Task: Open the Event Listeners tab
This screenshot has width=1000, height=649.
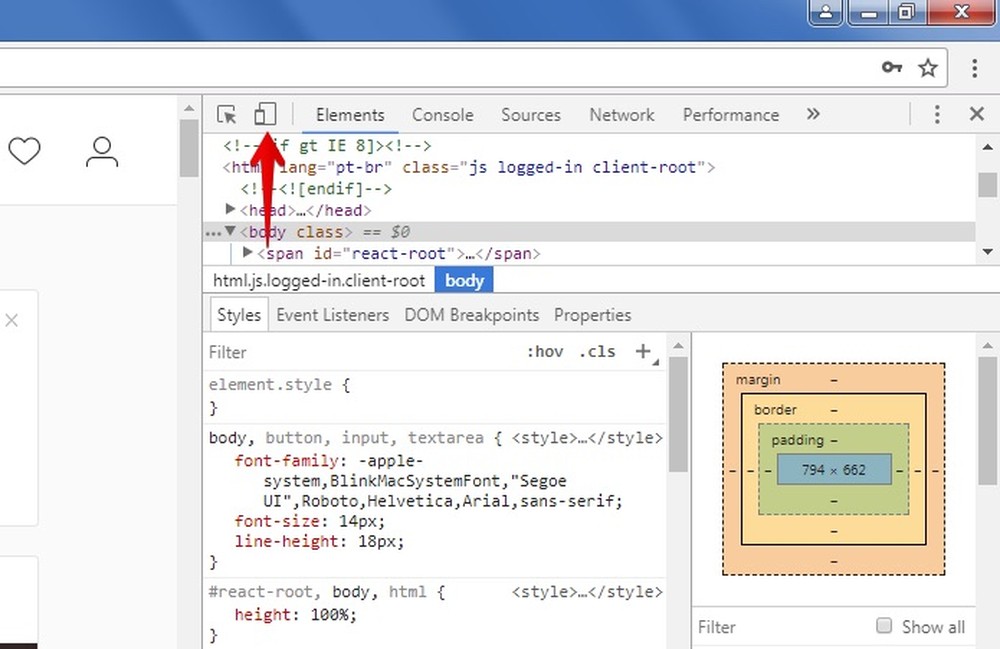Action: pyautogui.click(x=332, y=315)
